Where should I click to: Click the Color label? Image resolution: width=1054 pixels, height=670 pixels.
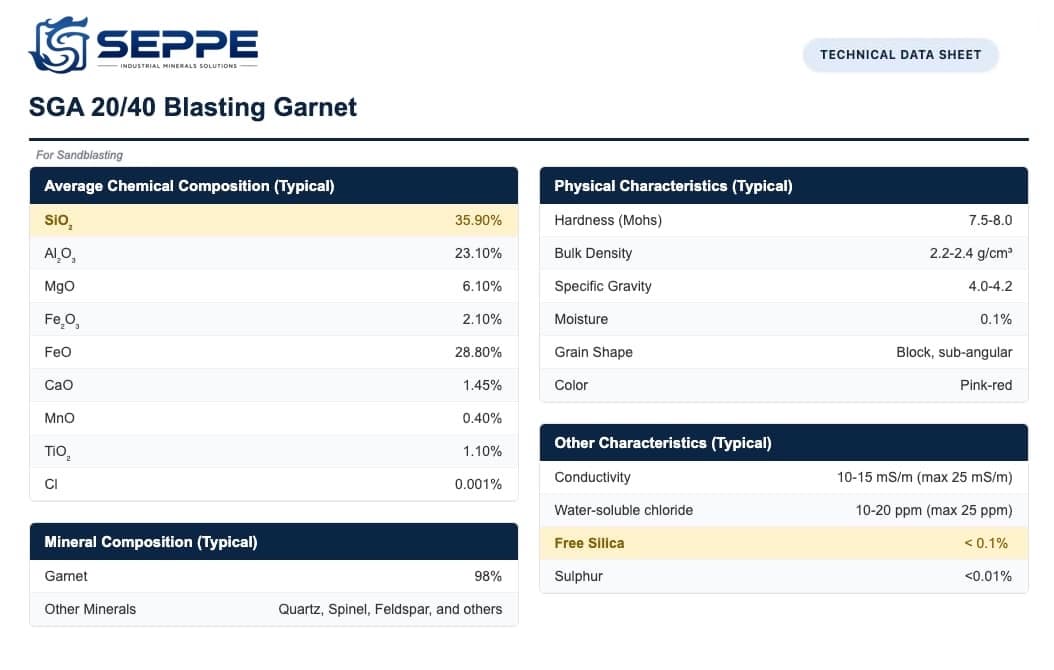[571, 385]
